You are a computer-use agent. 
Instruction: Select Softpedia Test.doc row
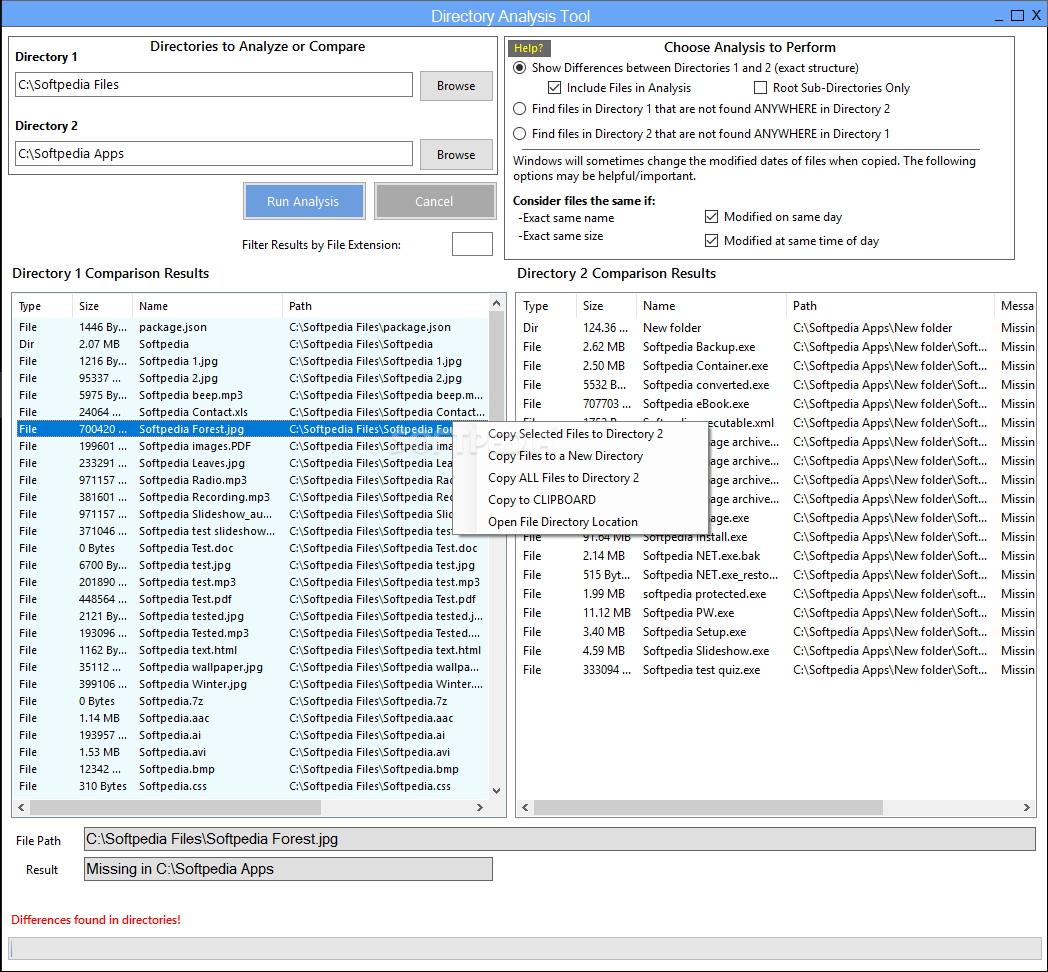253,548
